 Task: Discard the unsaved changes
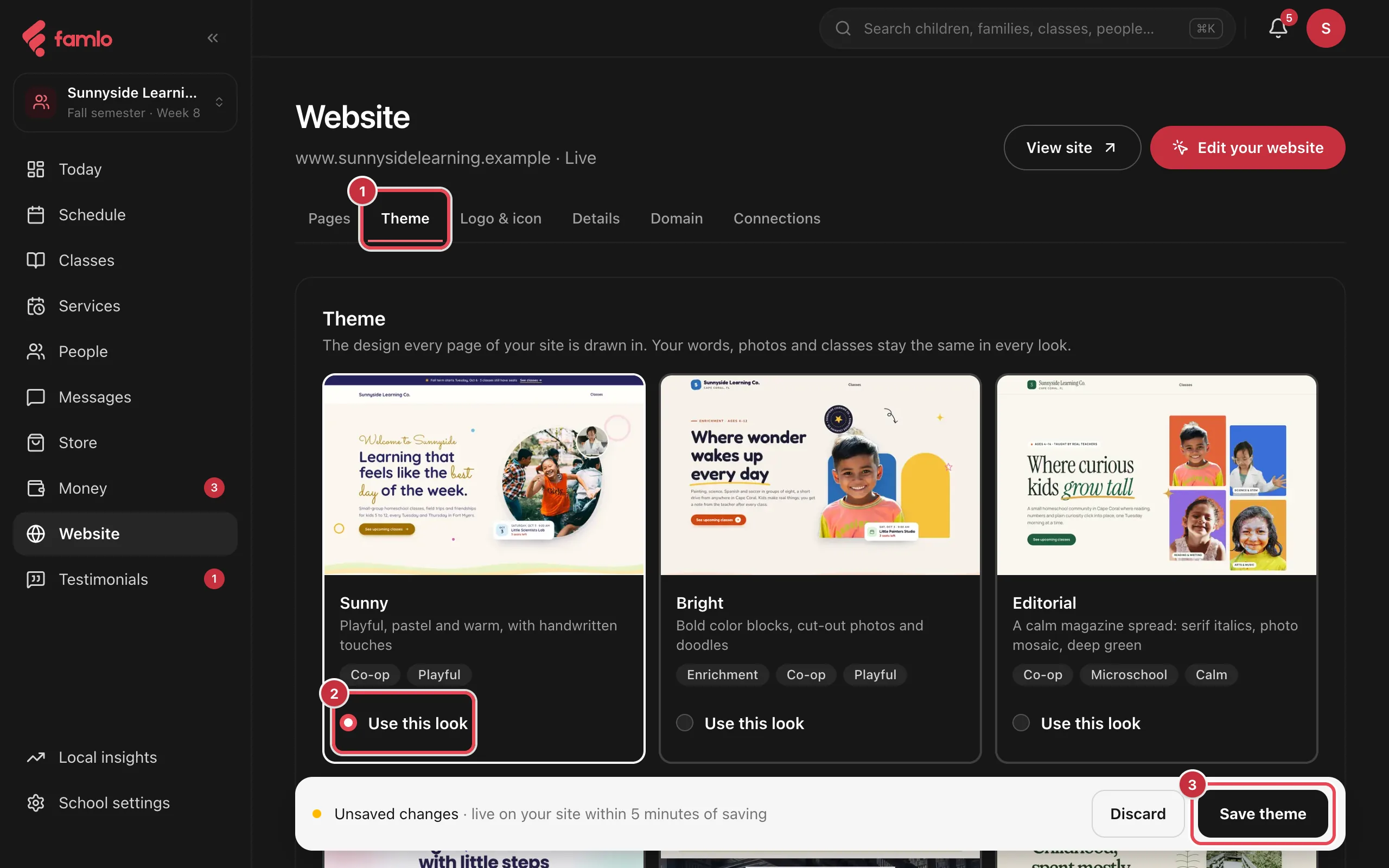1138,813
